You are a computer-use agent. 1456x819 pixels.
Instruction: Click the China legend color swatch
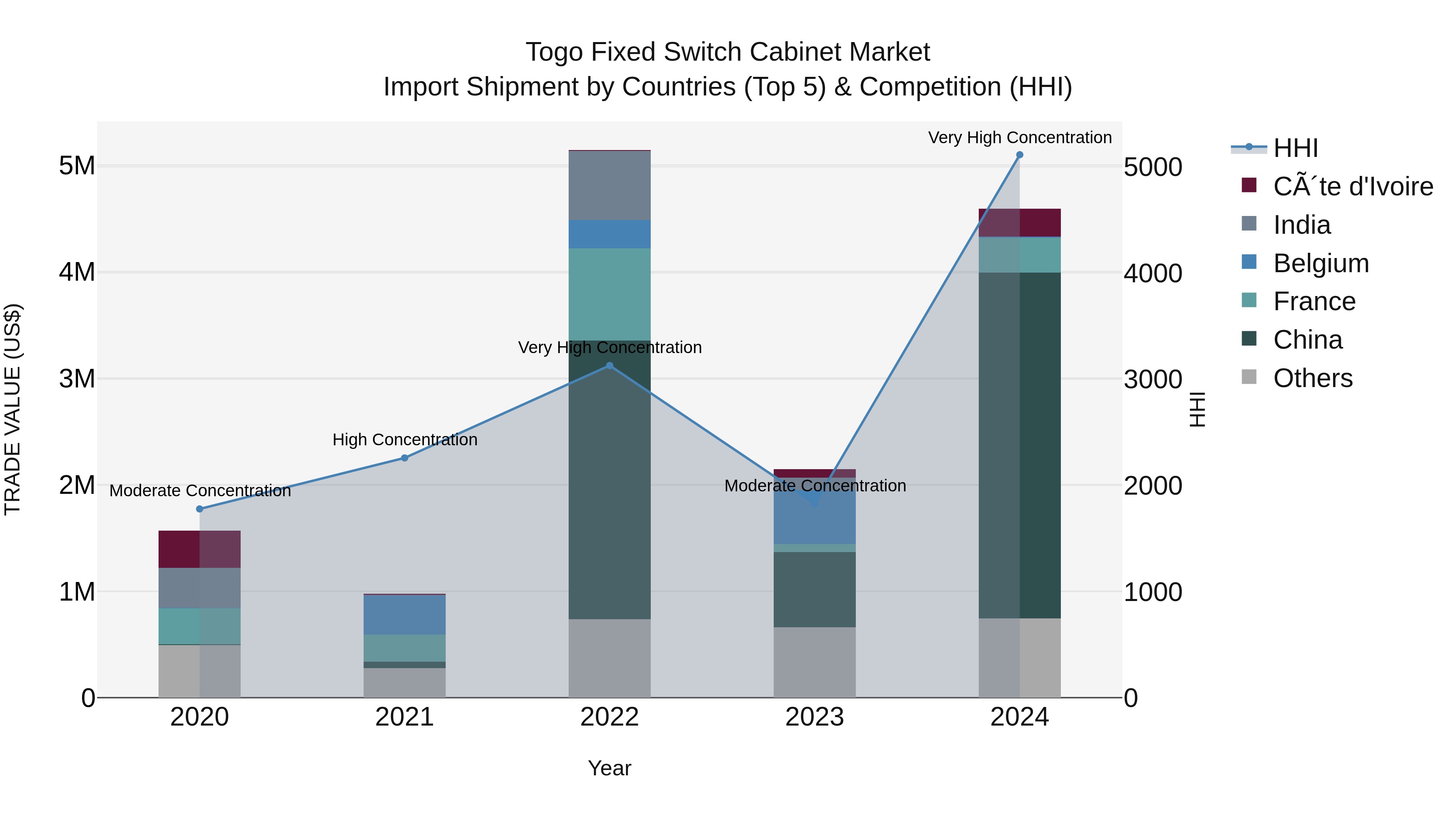coord(1249,338)
